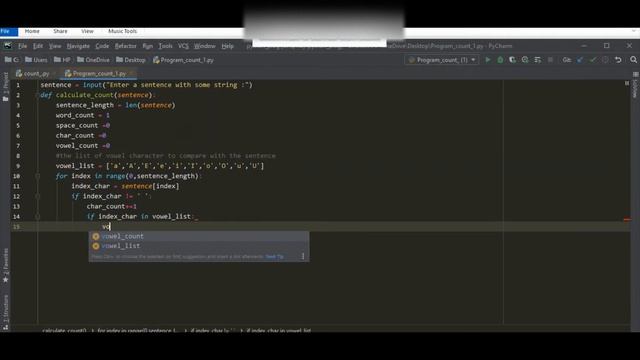
Task: Open the concurrency diagram run icon
Action: (538, 60)
